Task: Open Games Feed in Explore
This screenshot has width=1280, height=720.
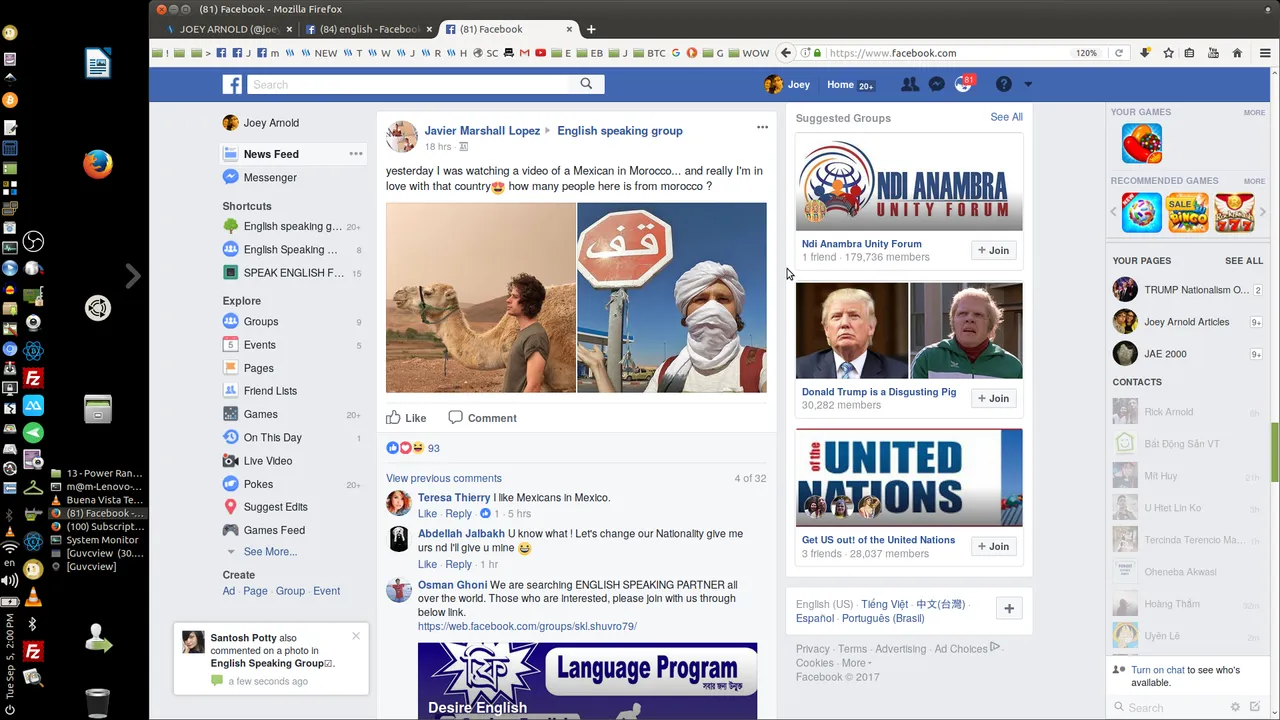Action: [x=274, y=530]
